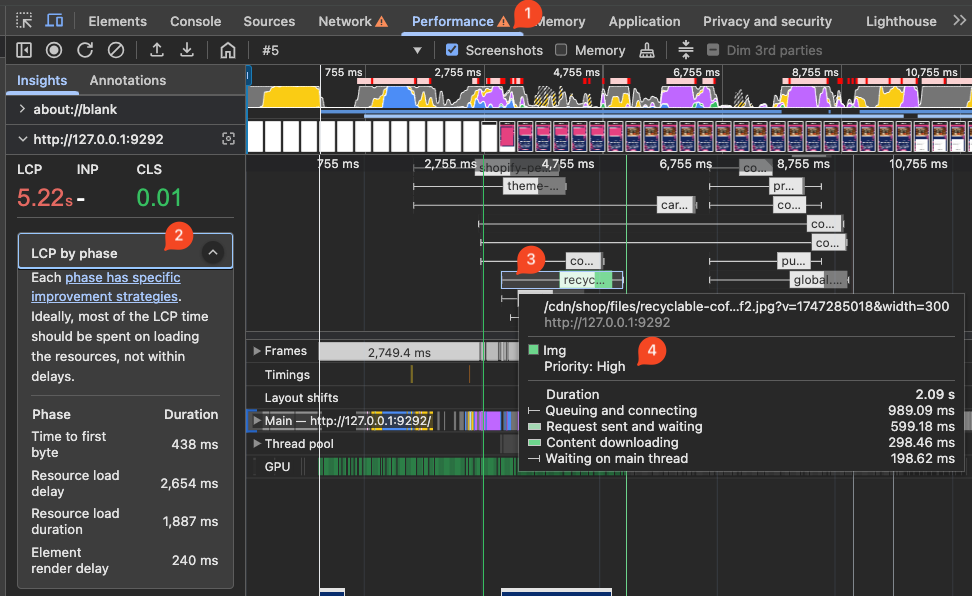This screenshot has height=596, width=972.
Task: Expand the about:blank insight group
Action: pos(22,109)
